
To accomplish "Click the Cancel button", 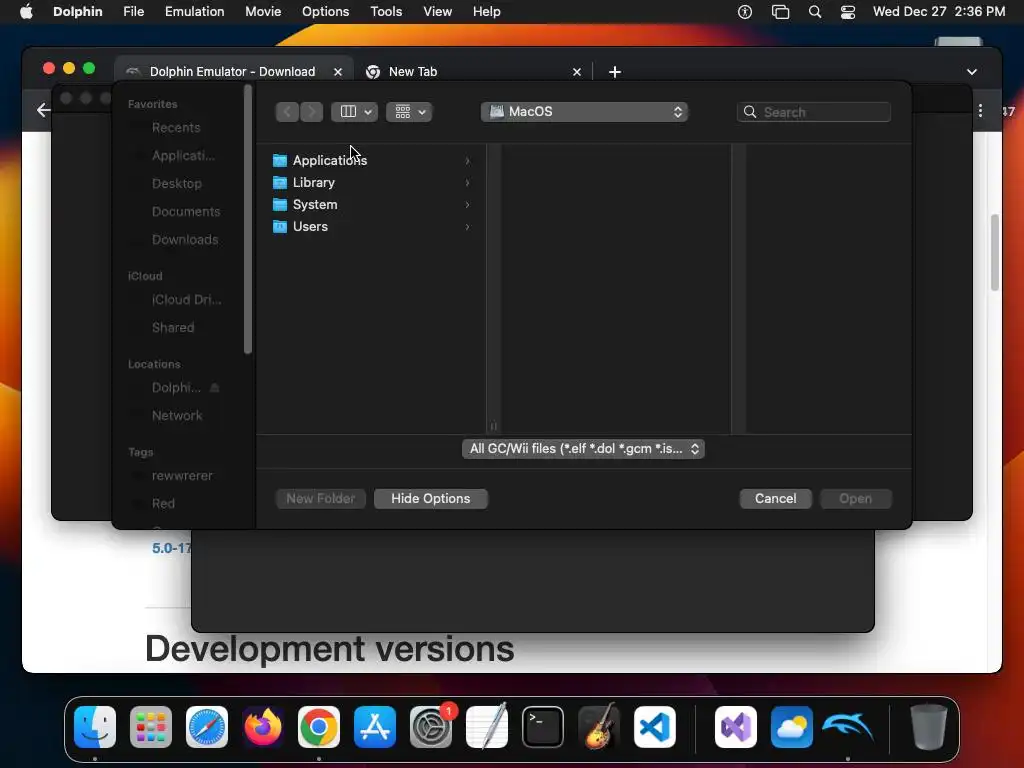I will pyautogui.click(x=775, y=499).
